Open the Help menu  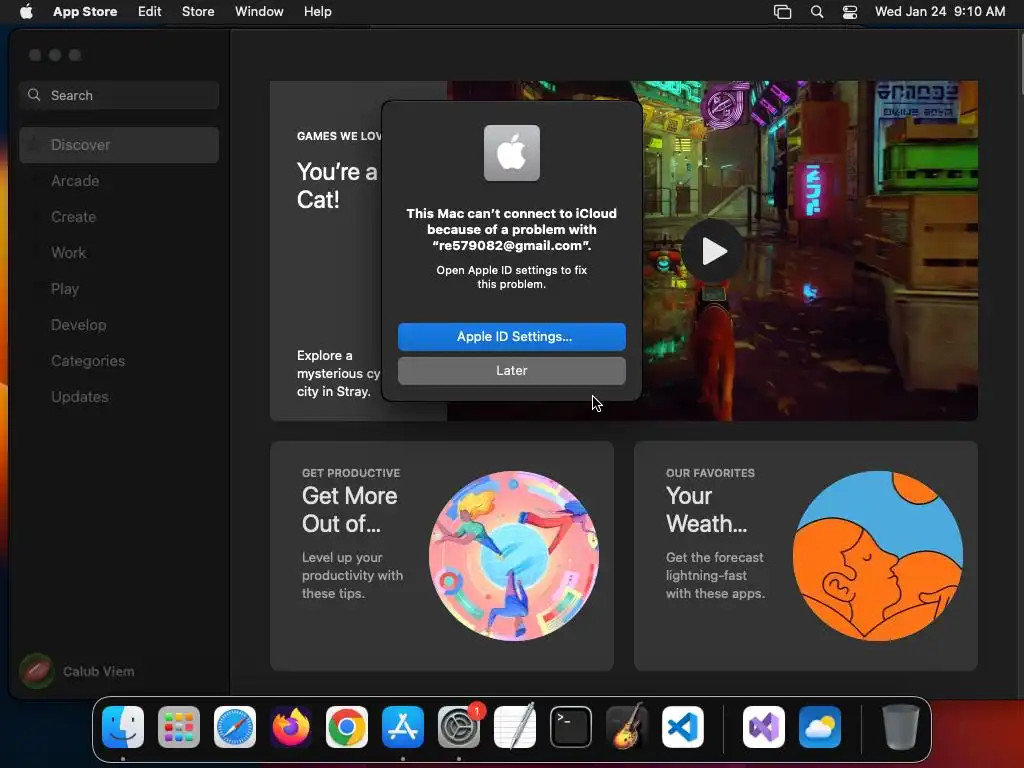point(317,11)
